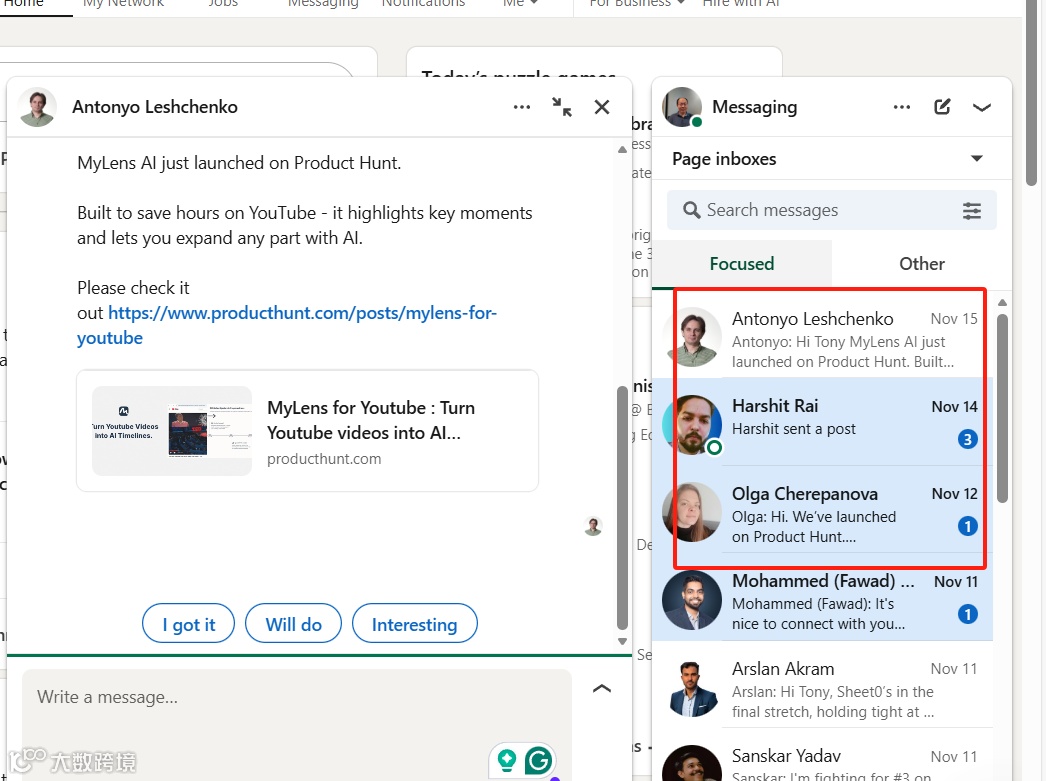Open the Me dropdown in top nav
The height and width of the screenshot is (781, 1046).
tap(520, 4)
